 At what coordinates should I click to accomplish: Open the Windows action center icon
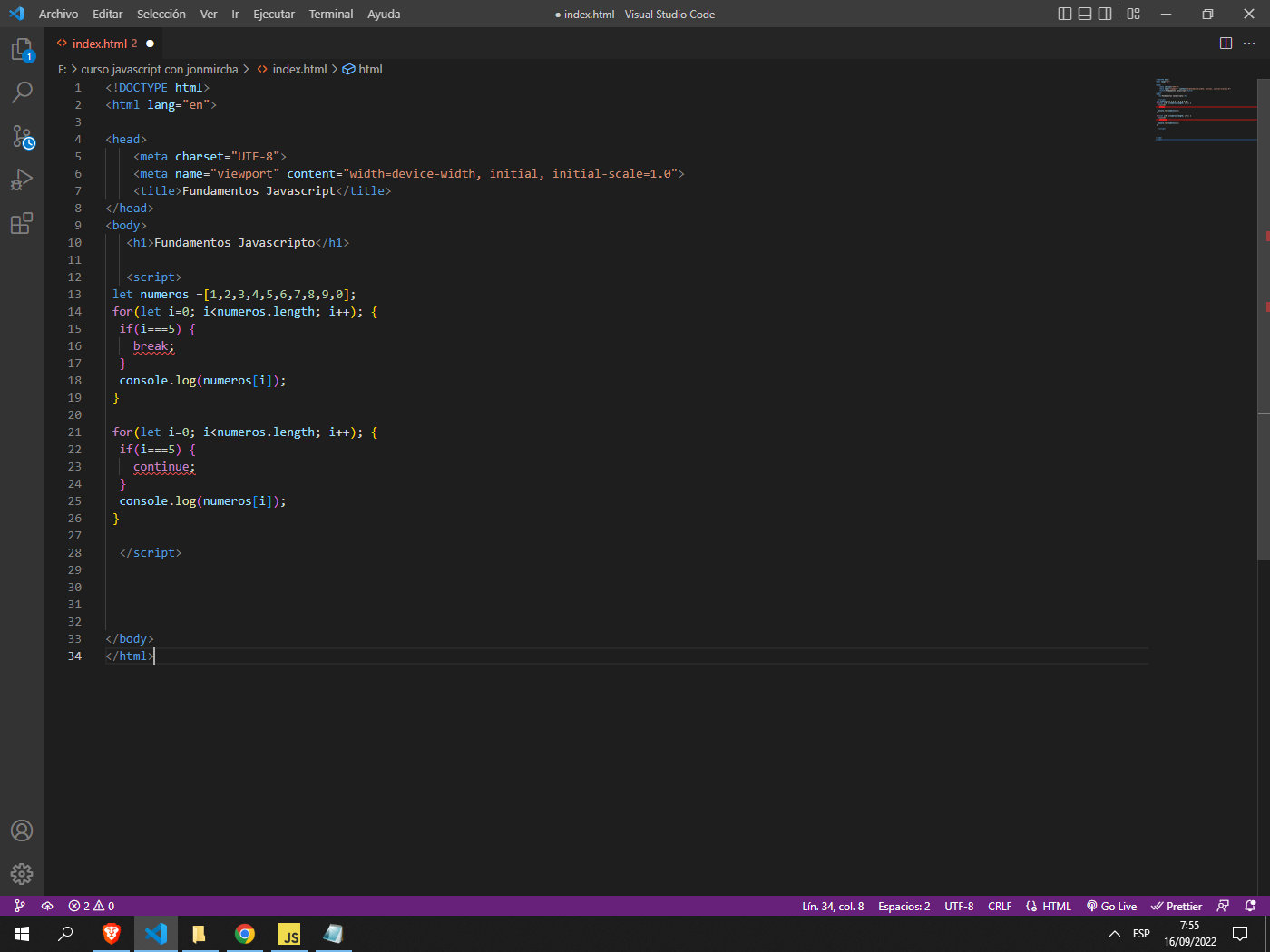[x=1240, y=934]
